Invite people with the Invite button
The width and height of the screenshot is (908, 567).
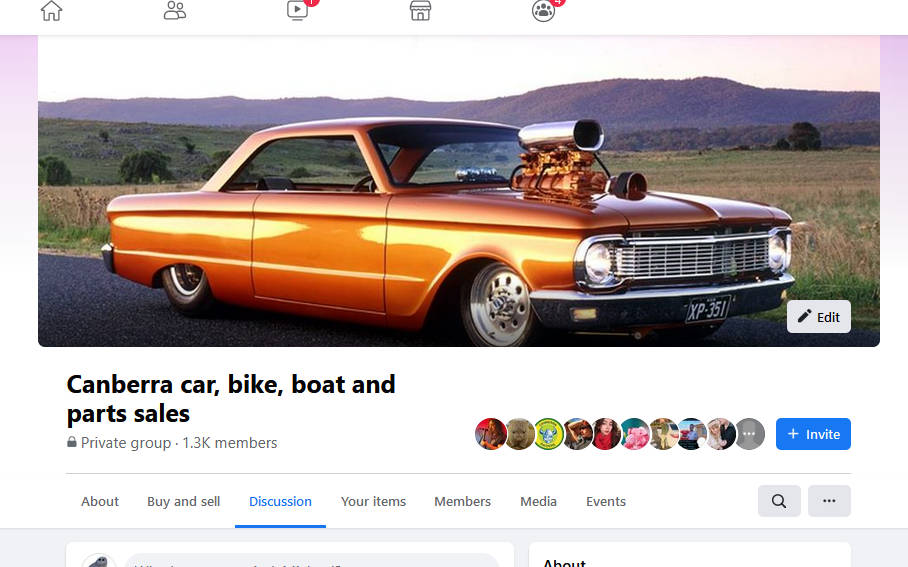click(813, 434)
